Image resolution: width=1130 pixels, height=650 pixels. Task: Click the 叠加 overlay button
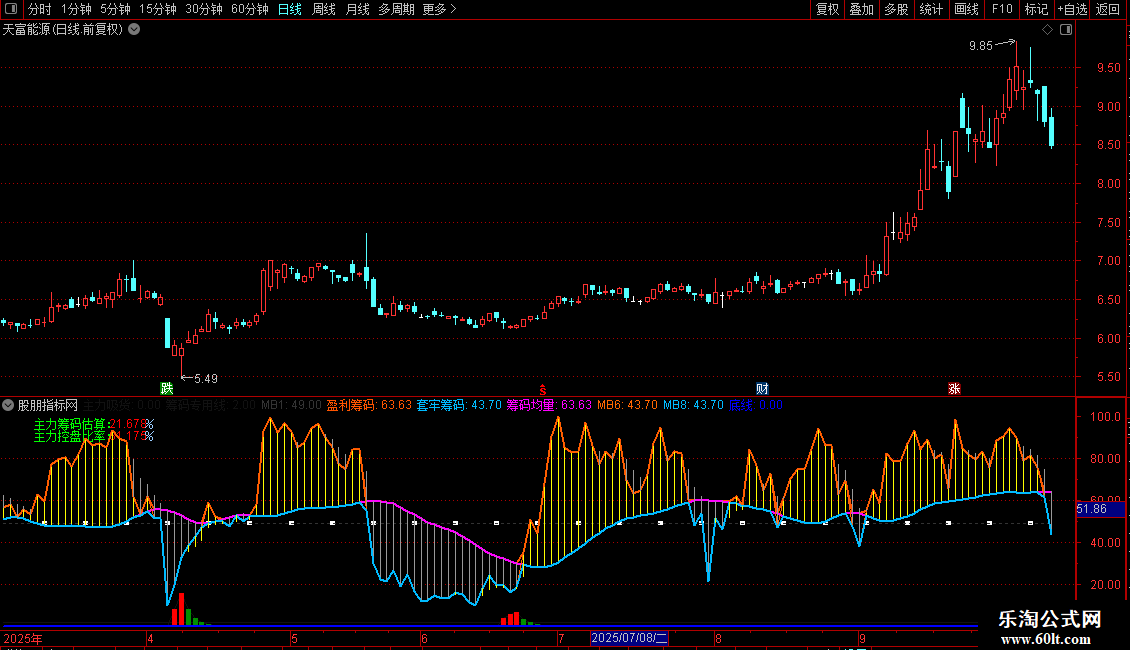(x=861, y=9)
